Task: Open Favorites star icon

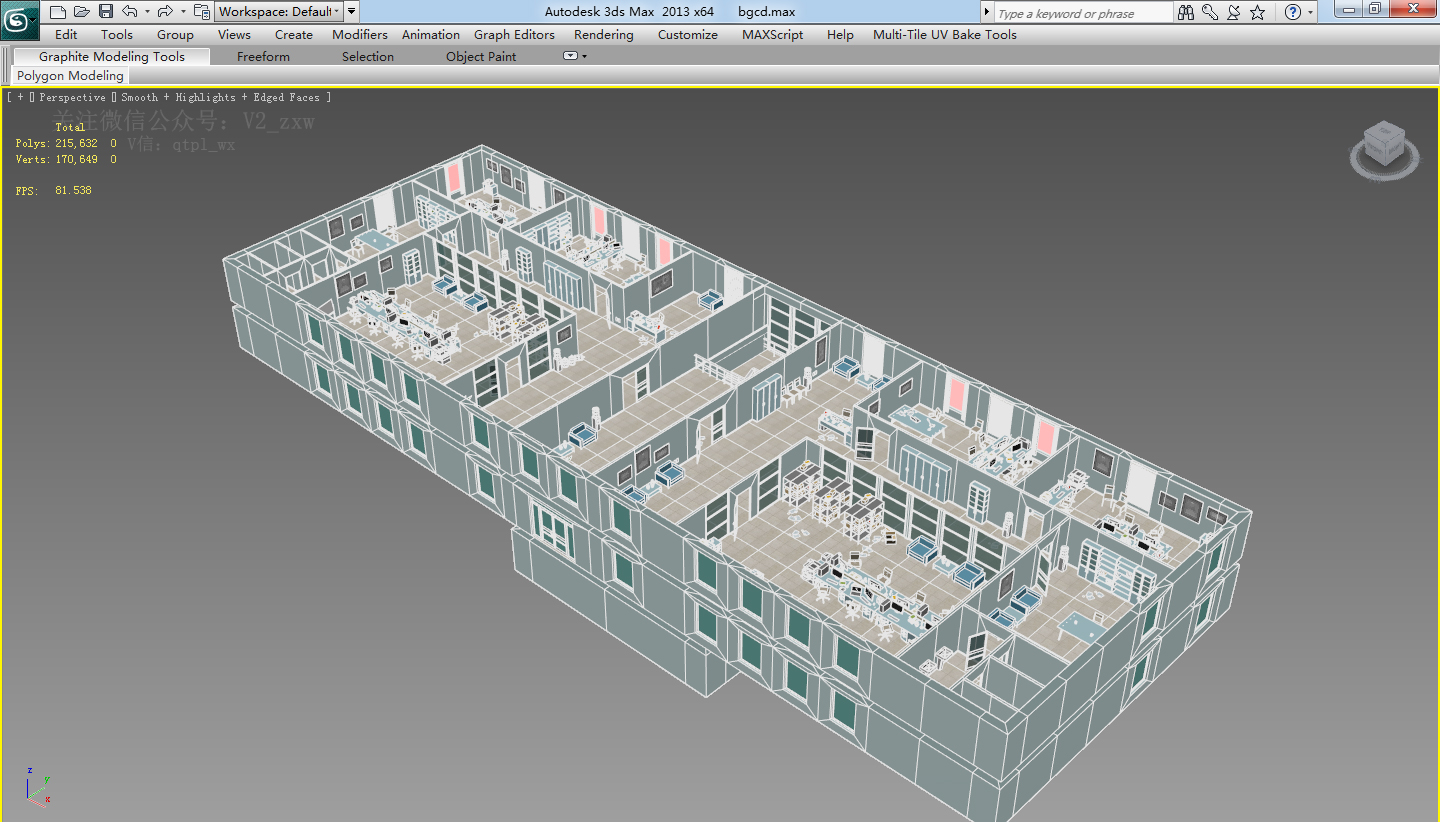Action: pyautogui.click(x=1258, y=12)
